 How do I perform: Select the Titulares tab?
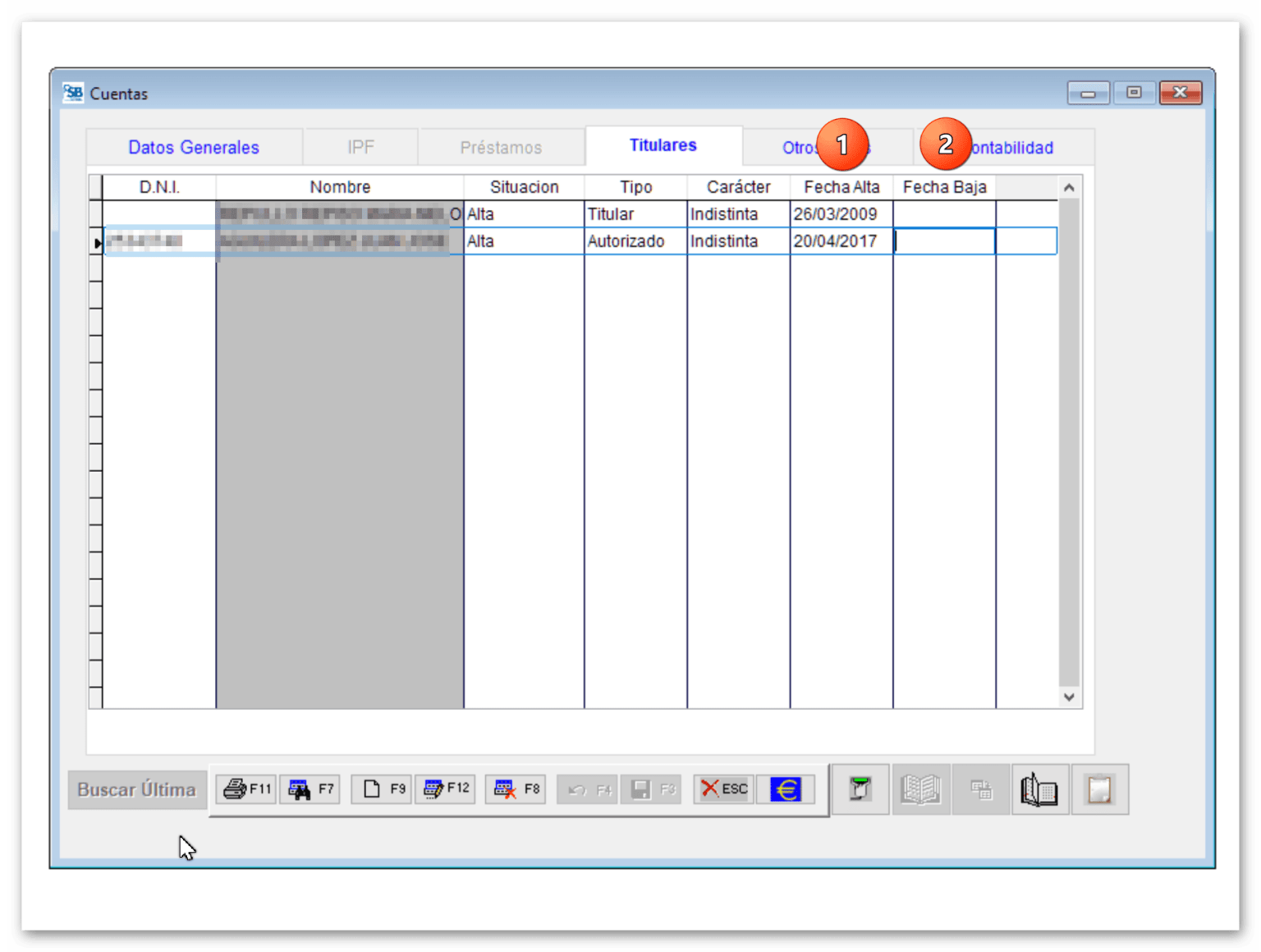click(663, 146)
